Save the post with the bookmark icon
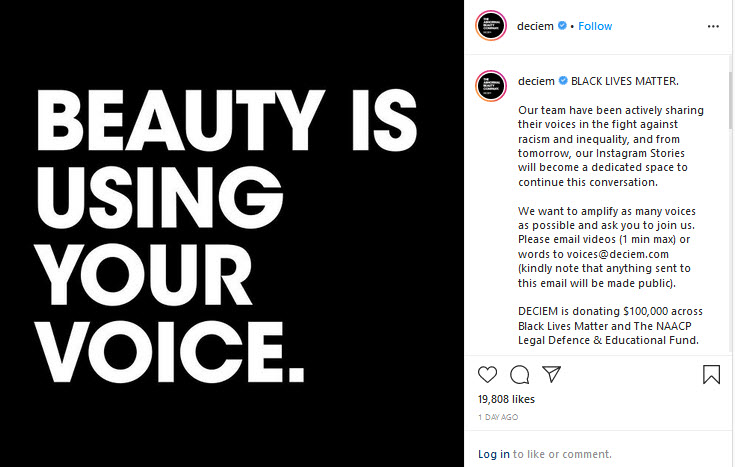Viewport: 735px width, 467px height. pos(711,374)
